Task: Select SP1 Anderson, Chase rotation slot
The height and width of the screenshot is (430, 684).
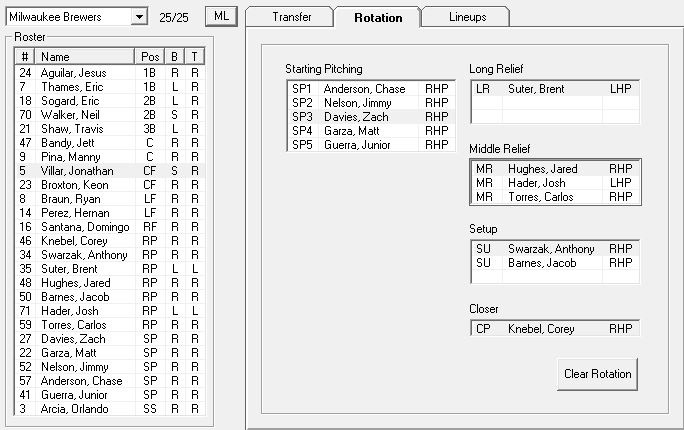Action: click(371, 89)
